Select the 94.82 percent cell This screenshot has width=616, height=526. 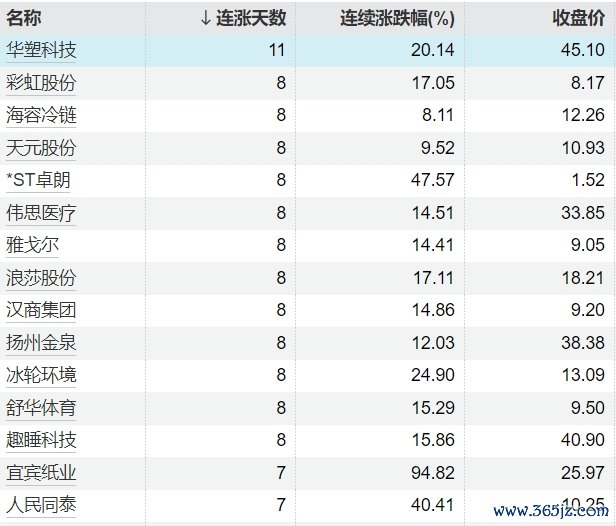point(433,473)
